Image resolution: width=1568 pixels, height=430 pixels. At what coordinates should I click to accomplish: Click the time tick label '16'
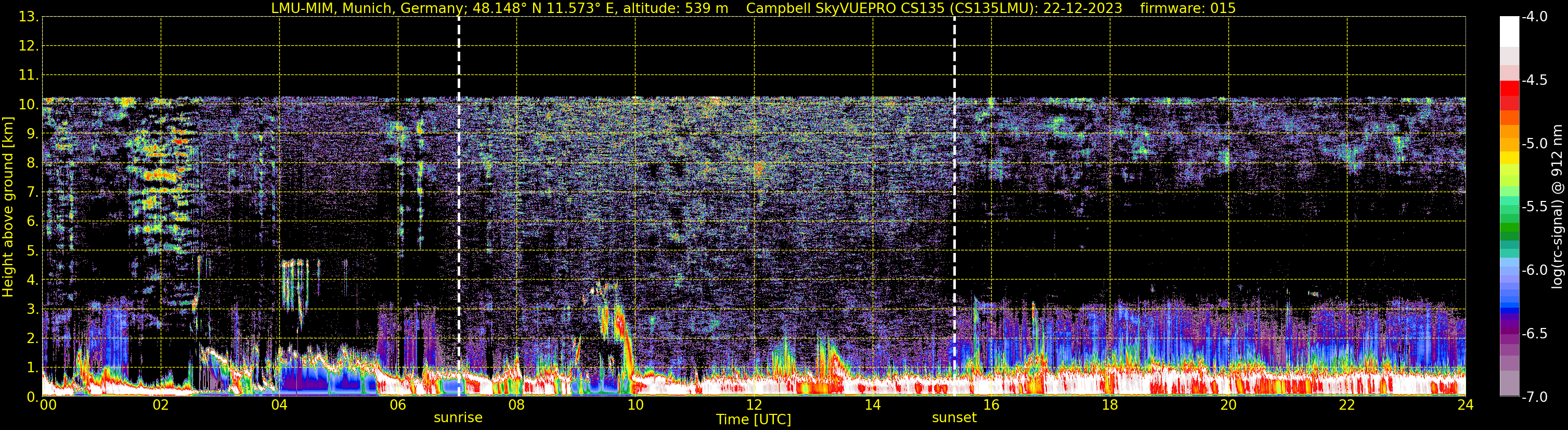click(992, 405)
